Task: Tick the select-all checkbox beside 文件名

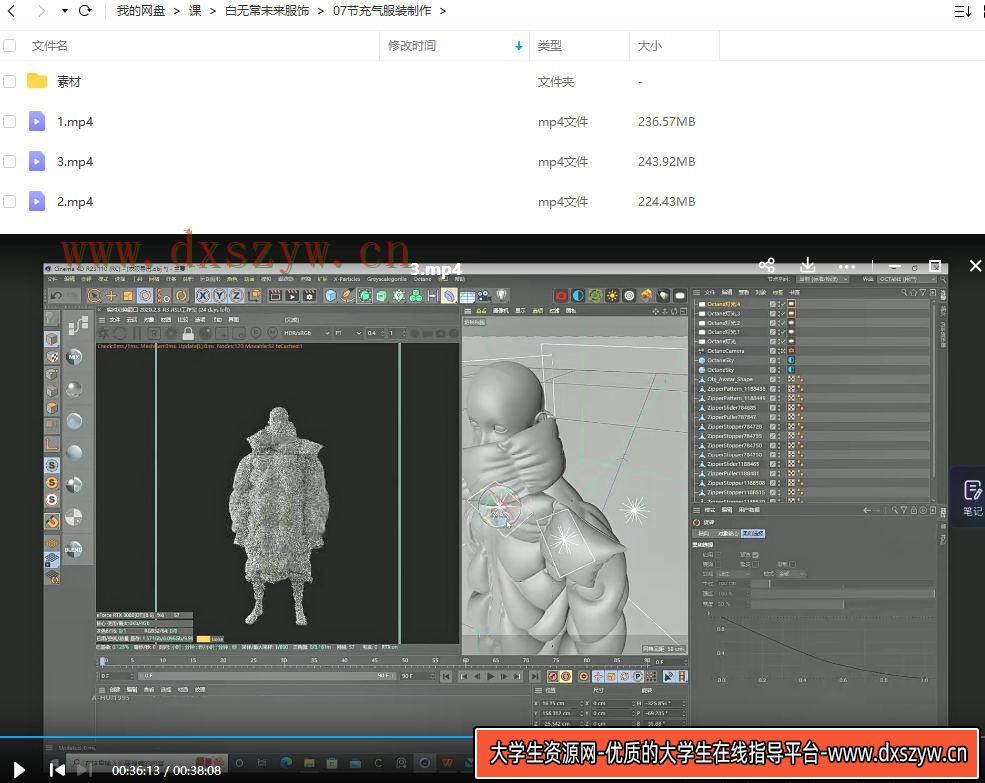Action: click(9, 45)
